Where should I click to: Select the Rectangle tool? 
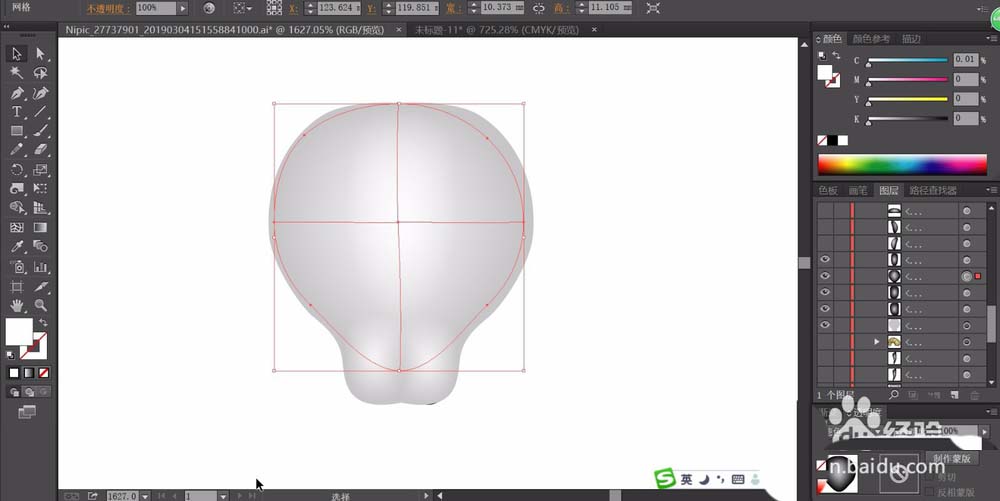click(x=17, y=131)
